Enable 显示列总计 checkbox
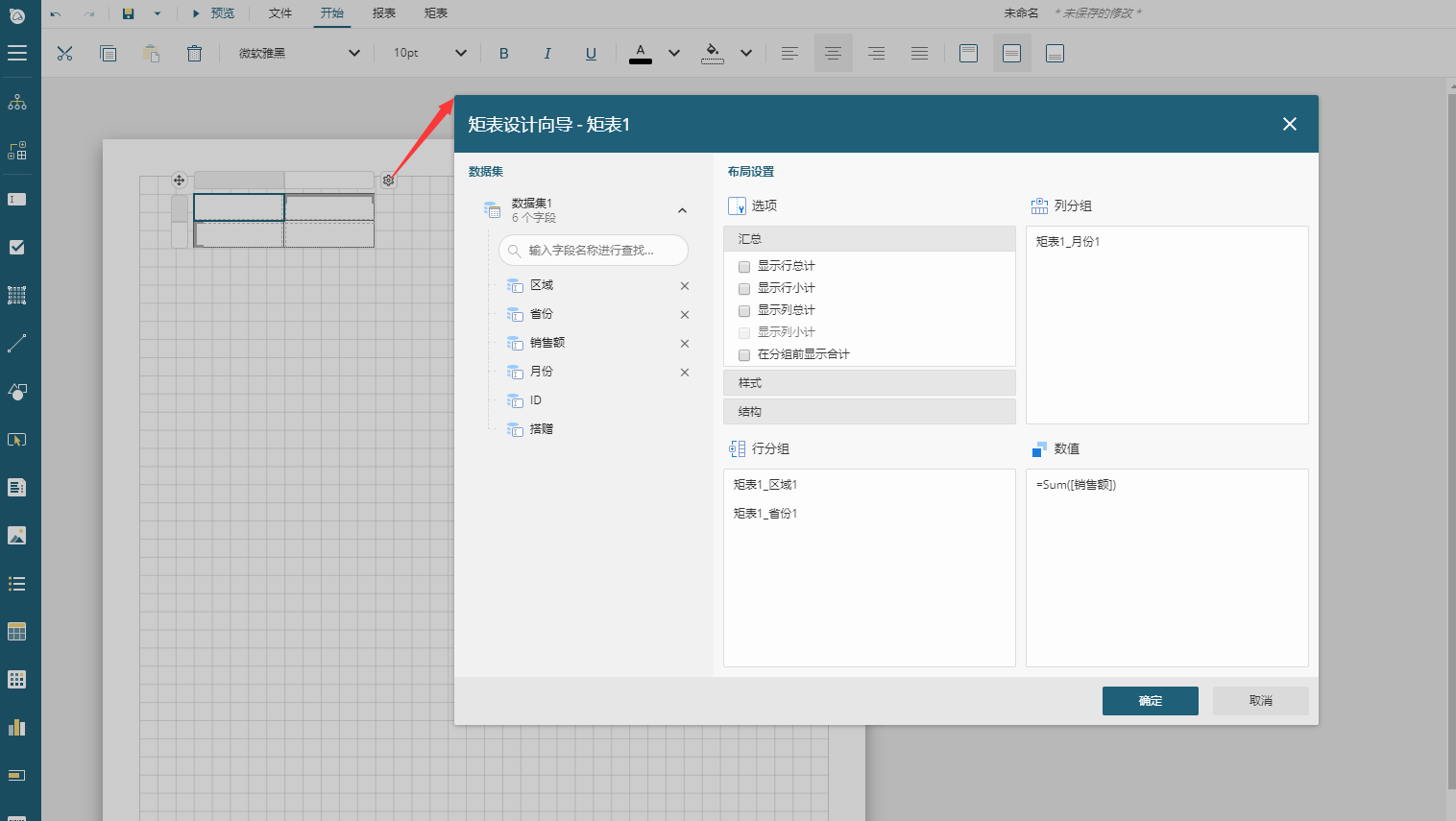 744,311
